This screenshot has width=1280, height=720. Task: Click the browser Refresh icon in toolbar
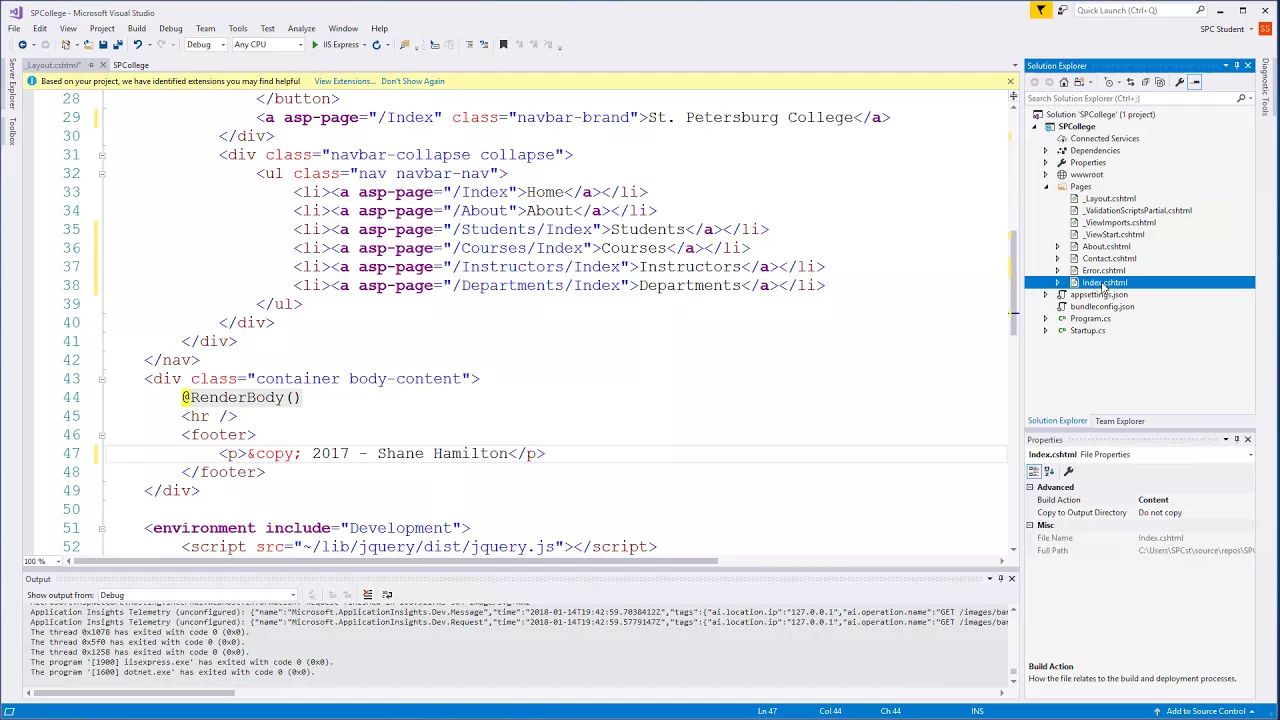click(377, 44)
